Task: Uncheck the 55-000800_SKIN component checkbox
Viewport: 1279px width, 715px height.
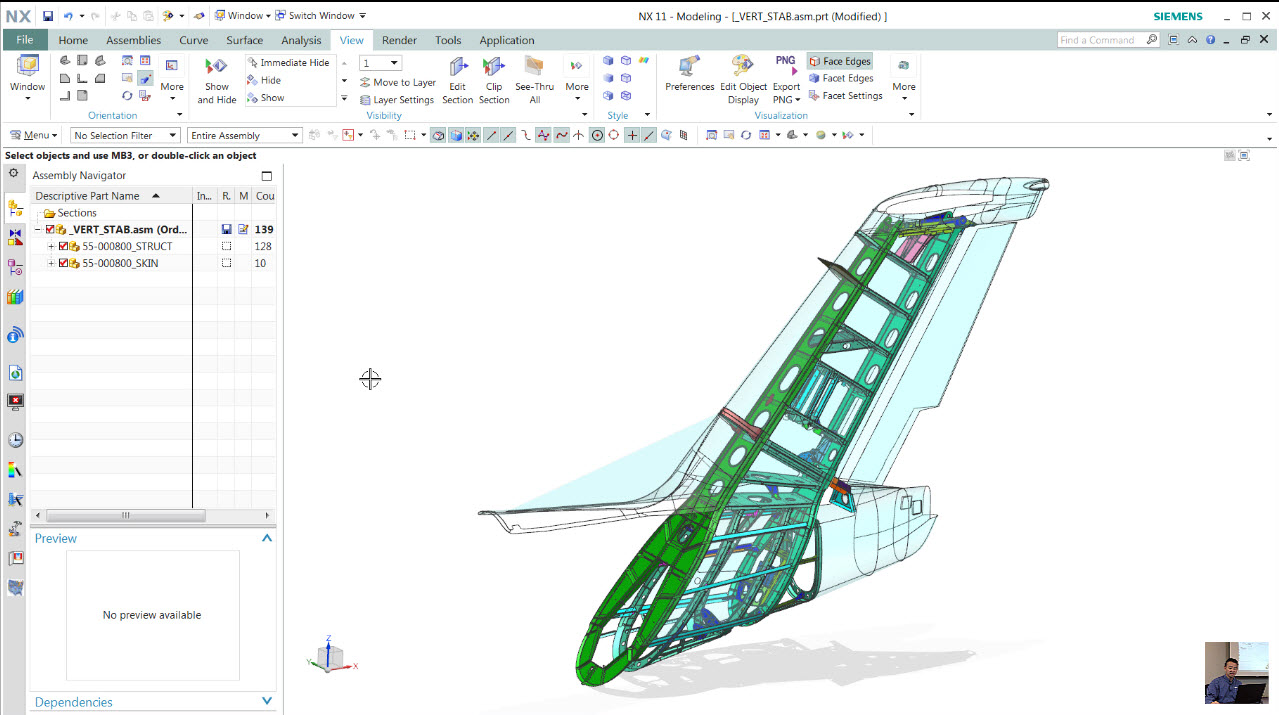Action: (64, 263)
